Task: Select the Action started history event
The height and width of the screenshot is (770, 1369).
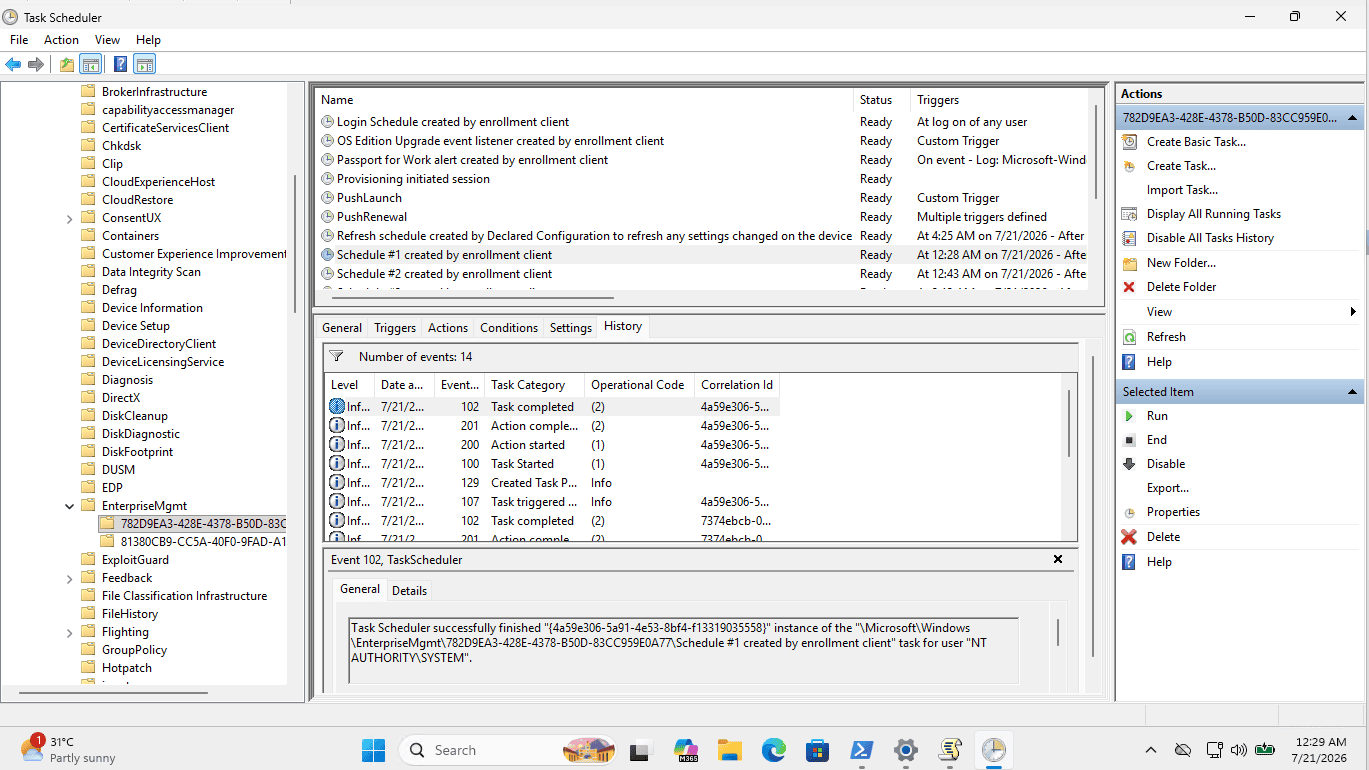Action: tap(553, 445)
